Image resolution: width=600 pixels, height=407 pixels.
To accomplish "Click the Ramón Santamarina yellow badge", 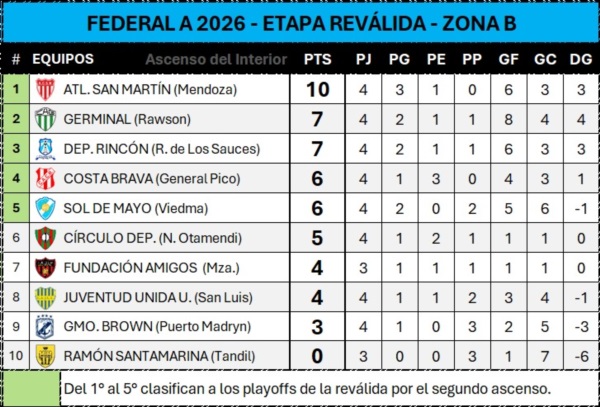I will coord(46,356).
